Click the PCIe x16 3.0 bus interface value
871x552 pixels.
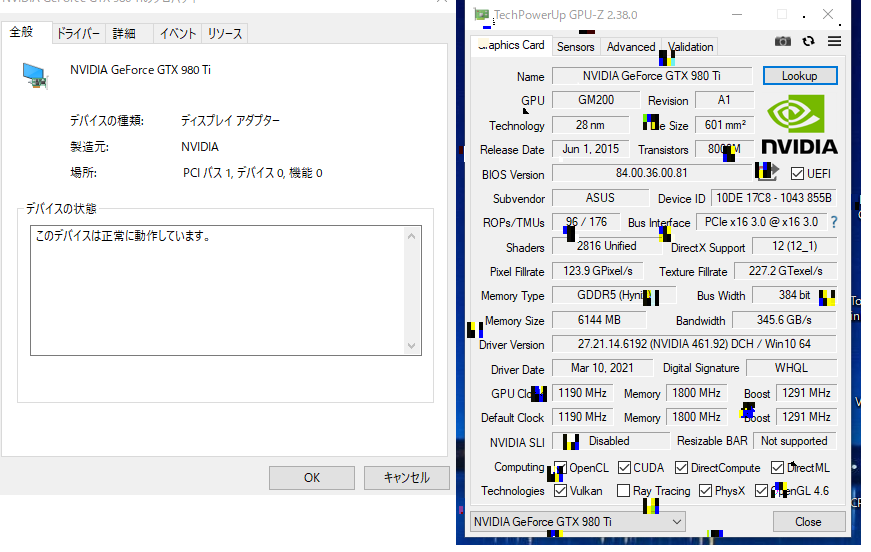click(x=762, y=222)
